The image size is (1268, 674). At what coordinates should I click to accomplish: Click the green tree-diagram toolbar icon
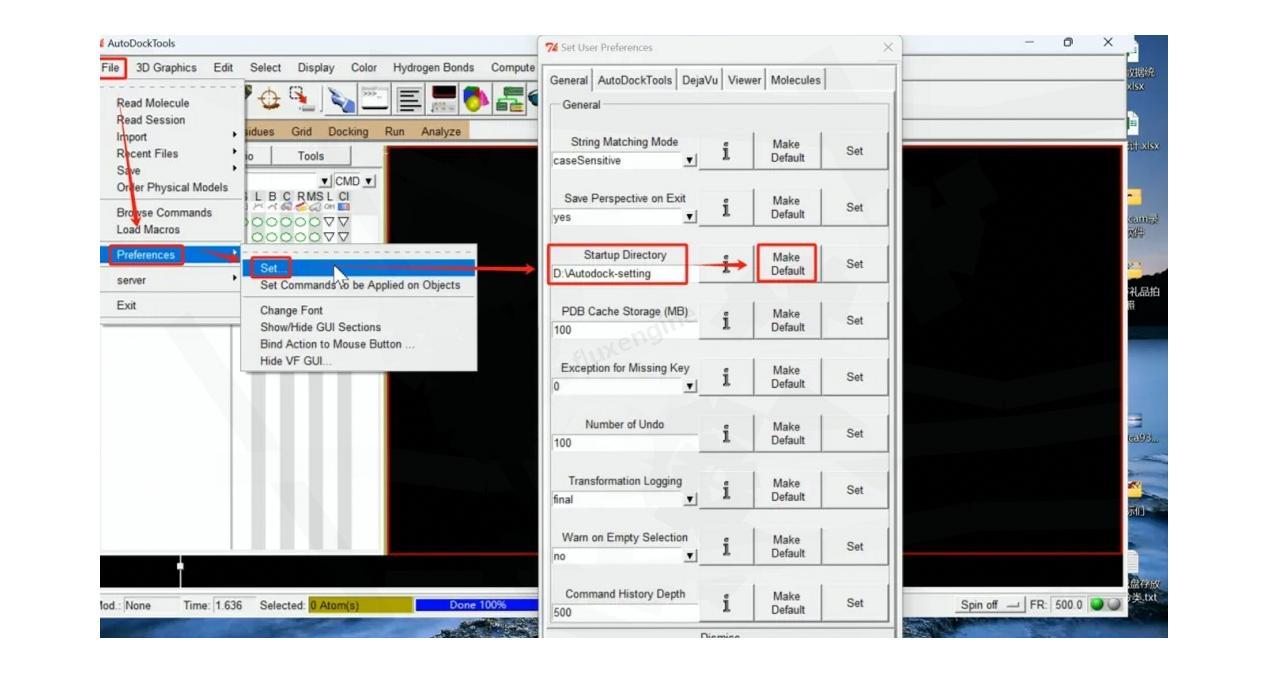510,99
